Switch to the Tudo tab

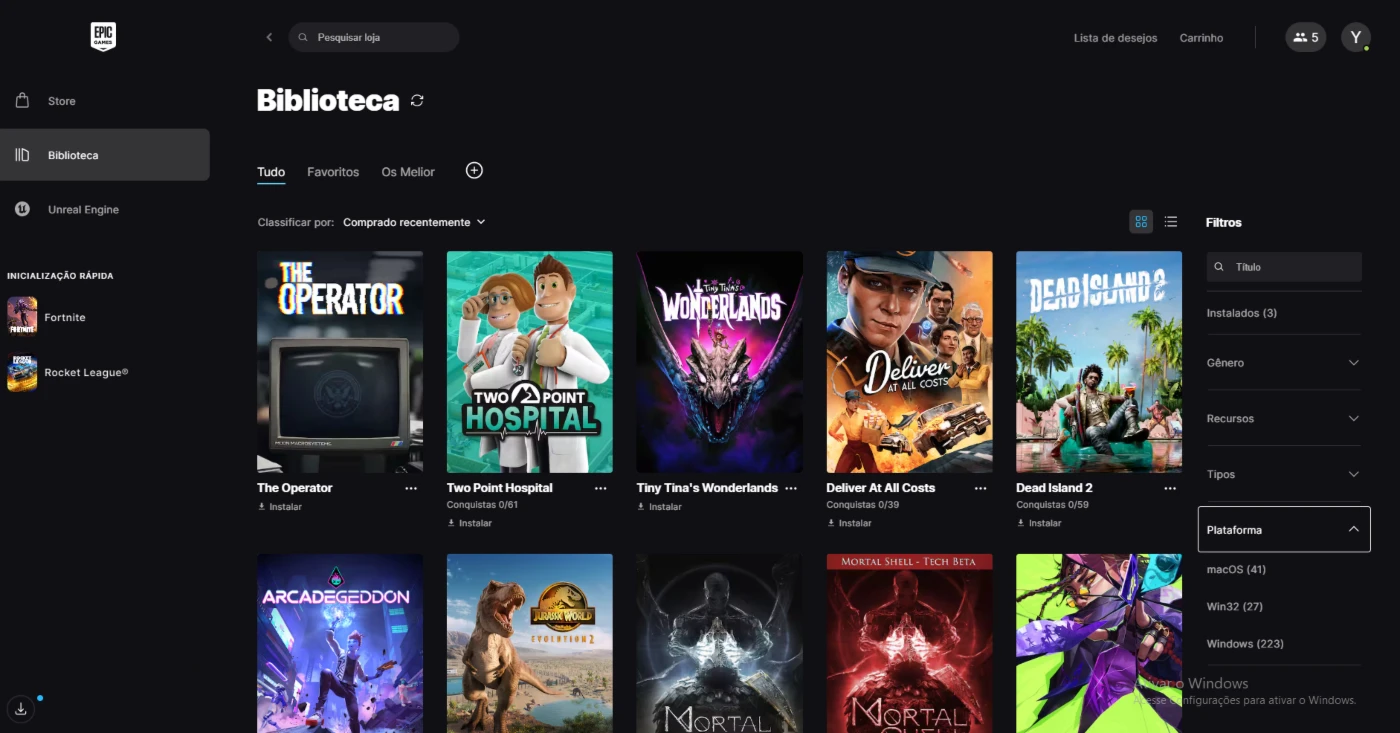tap(271, 172)
